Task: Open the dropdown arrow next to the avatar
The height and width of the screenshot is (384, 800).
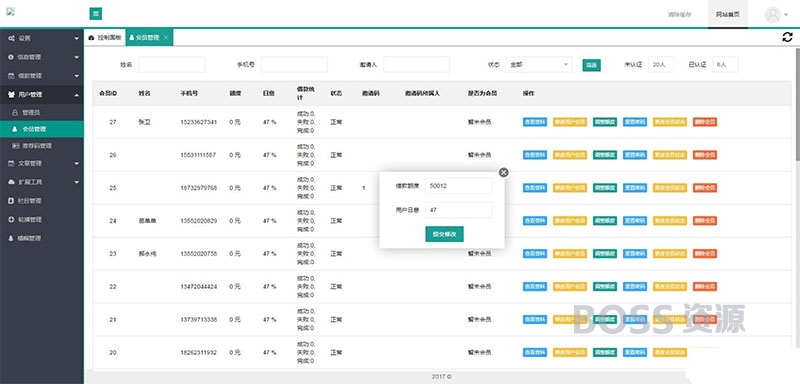Action: click(x=786, y=15)
